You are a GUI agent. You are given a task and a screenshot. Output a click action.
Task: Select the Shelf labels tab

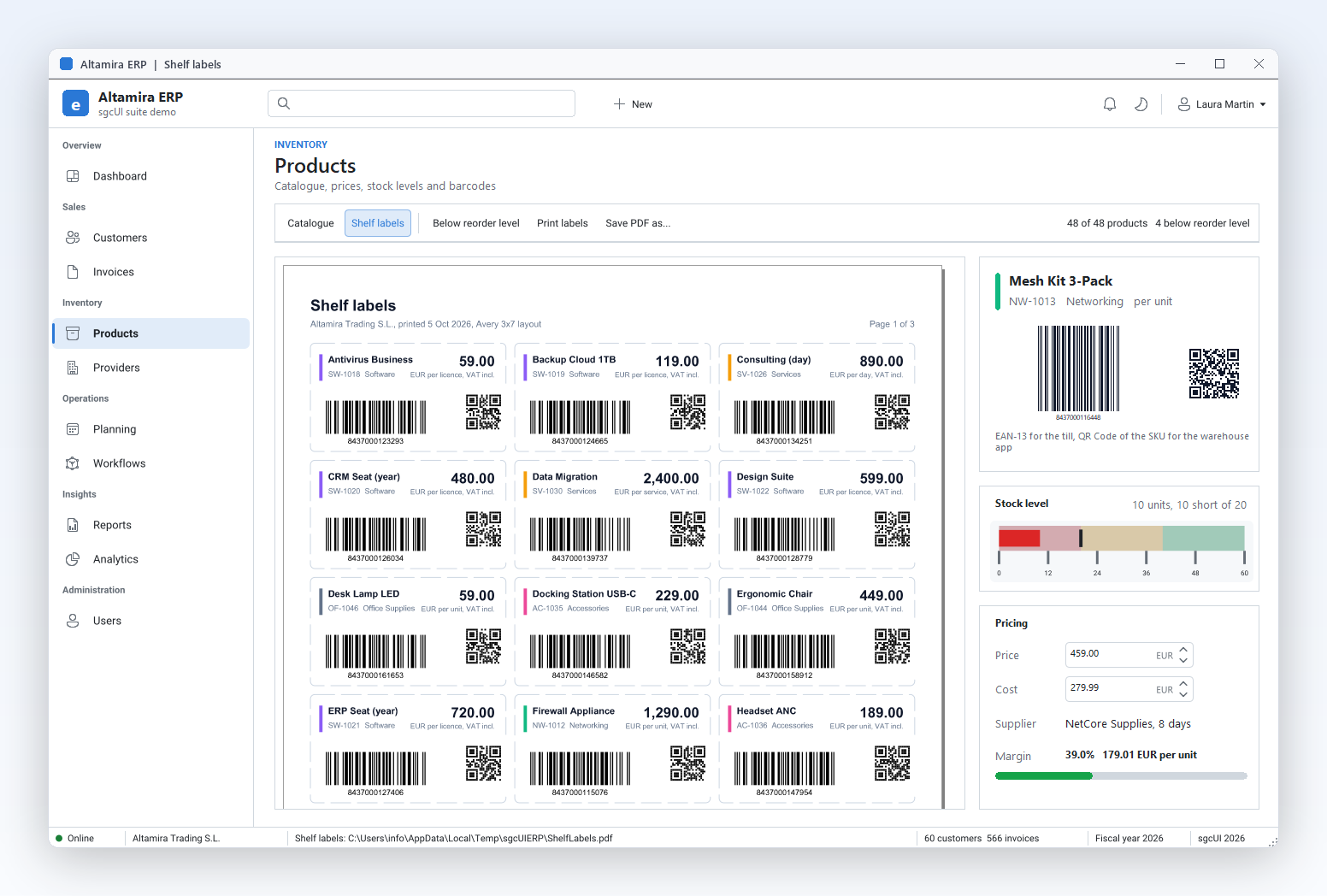378,223
